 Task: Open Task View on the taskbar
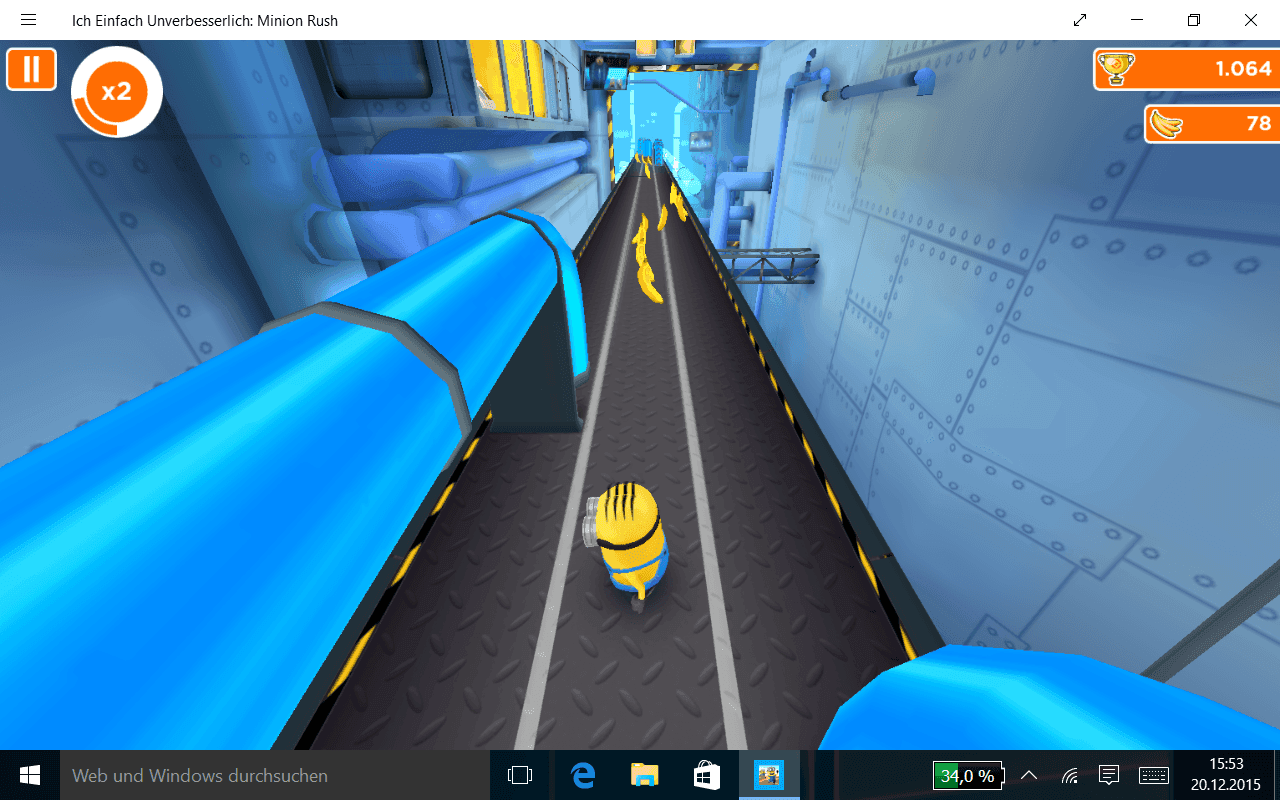[520, 775]
